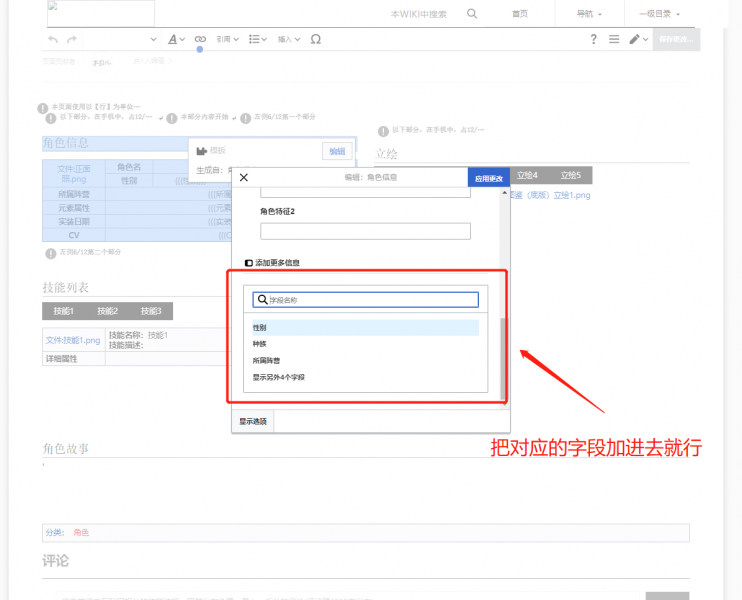This screenshot has height=600, width=742.
Task: Switch to the 技能3 tab
Action: pyautogui.click(x=151, y=311)
